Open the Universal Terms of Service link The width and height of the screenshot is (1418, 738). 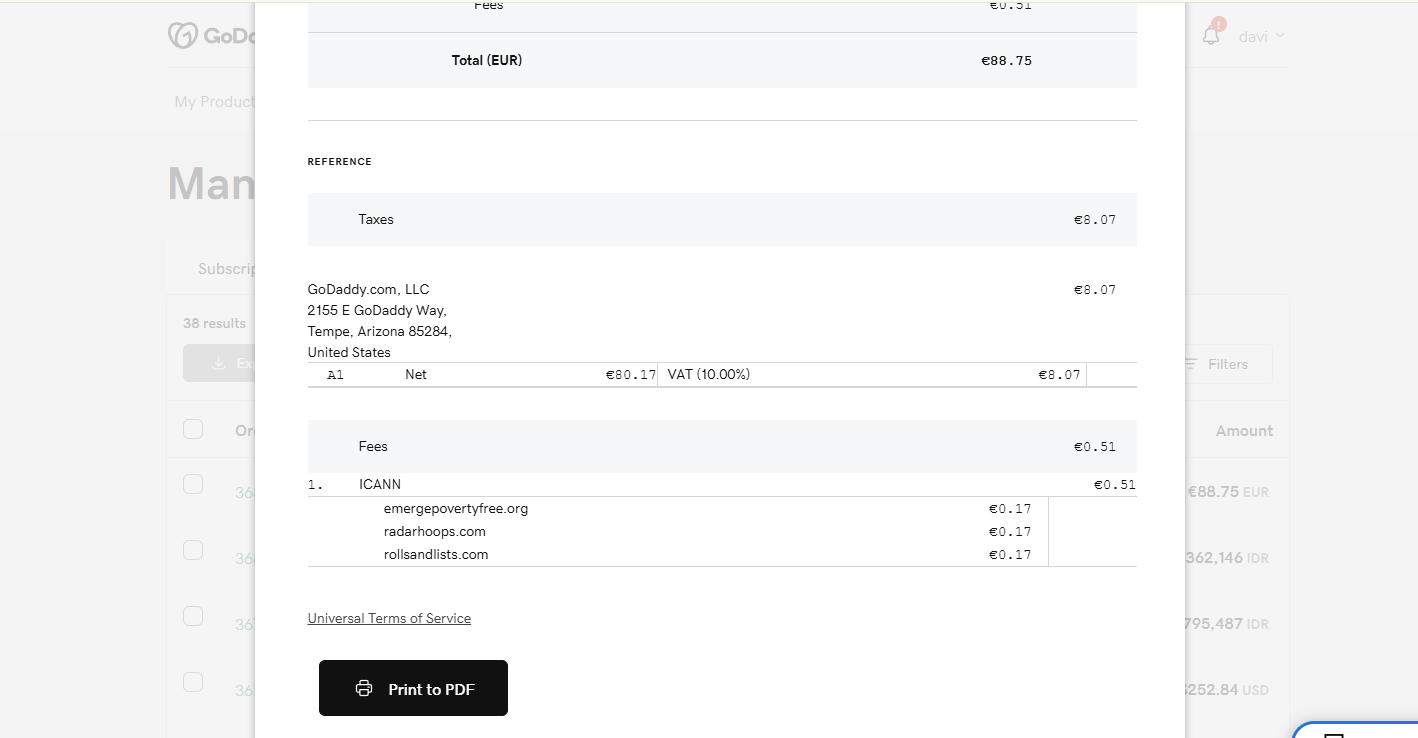coord(389,618)
